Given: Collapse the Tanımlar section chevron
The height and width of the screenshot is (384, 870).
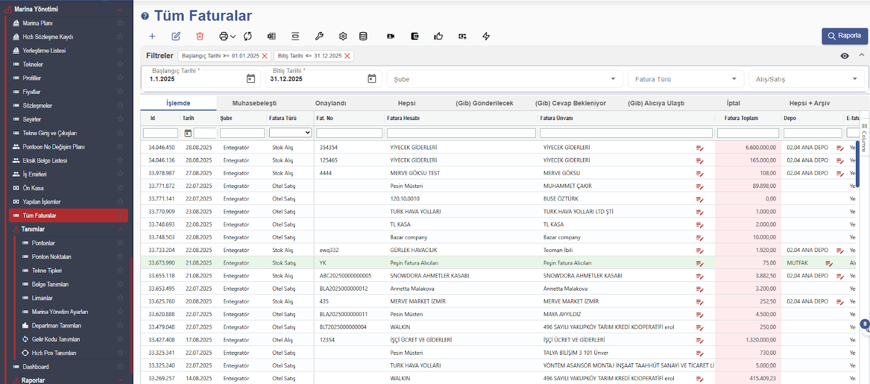Looking at the screenshot, I should pyautogui.click(x=120, y=229).
